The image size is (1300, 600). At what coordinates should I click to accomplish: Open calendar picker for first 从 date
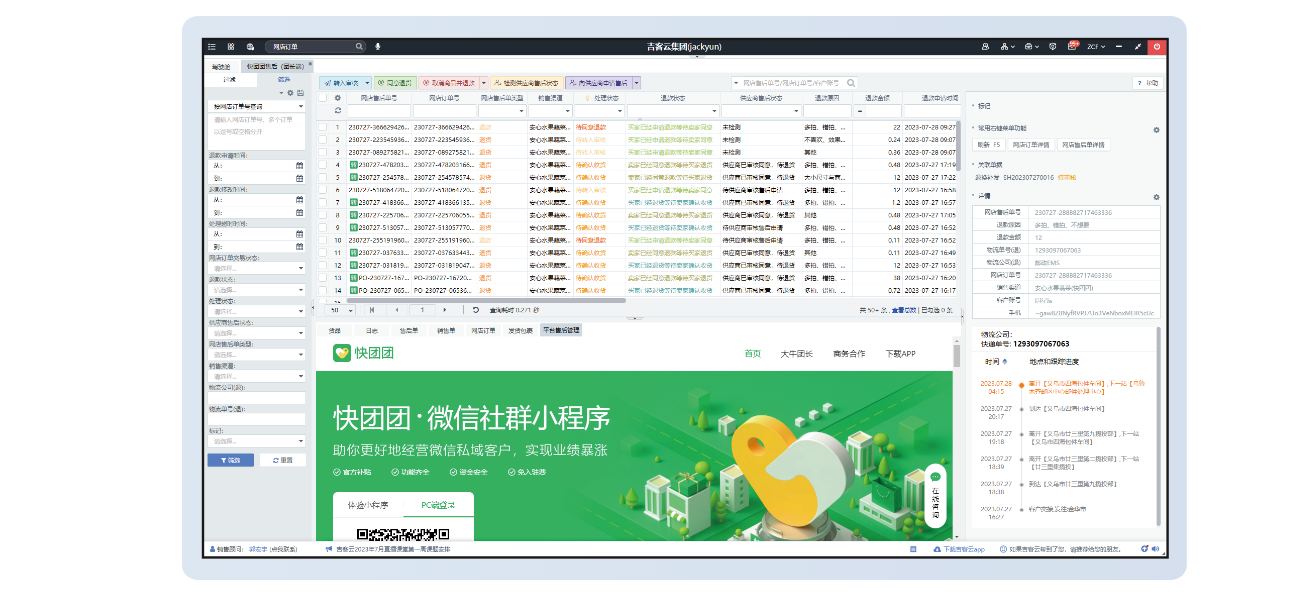pyautogui.click(x=299, y=165)
